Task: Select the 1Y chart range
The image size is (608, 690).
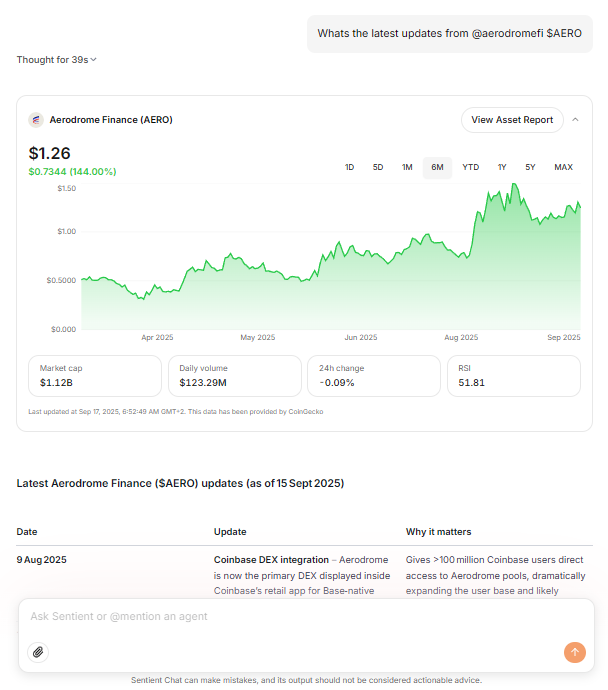Action: click(x=502, y=167)
